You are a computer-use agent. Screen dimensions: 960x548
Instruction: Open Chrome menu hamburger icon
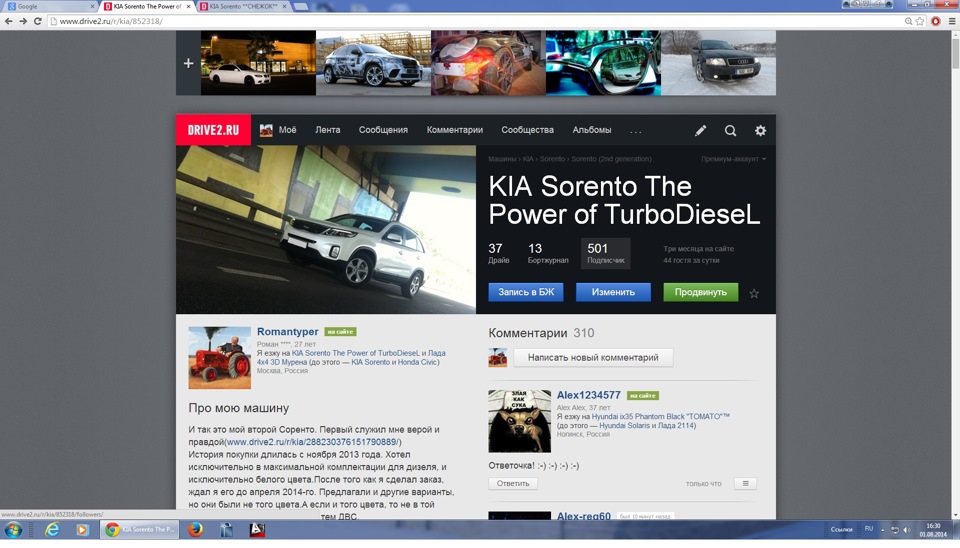click(951, 21)
